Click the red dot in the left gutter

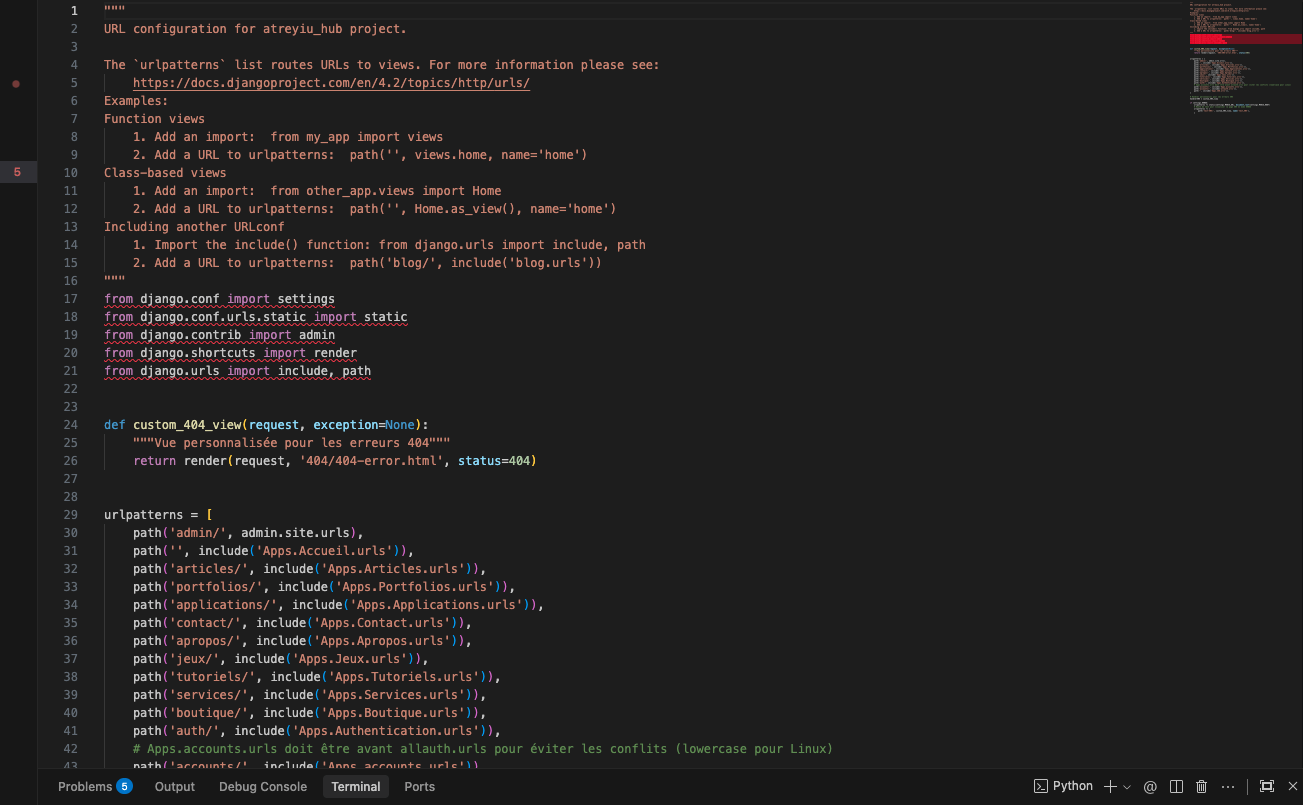coord(16,84)
